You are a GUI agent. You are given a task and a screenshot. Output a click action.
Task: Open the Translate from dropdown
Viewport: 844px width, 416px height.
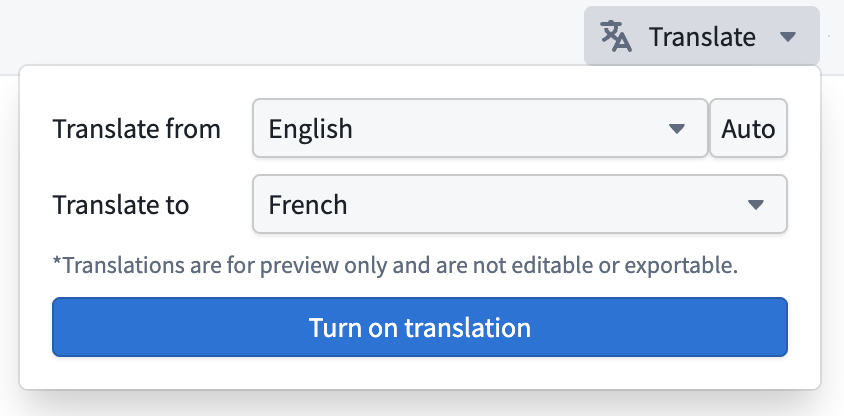tap(480, 128)
